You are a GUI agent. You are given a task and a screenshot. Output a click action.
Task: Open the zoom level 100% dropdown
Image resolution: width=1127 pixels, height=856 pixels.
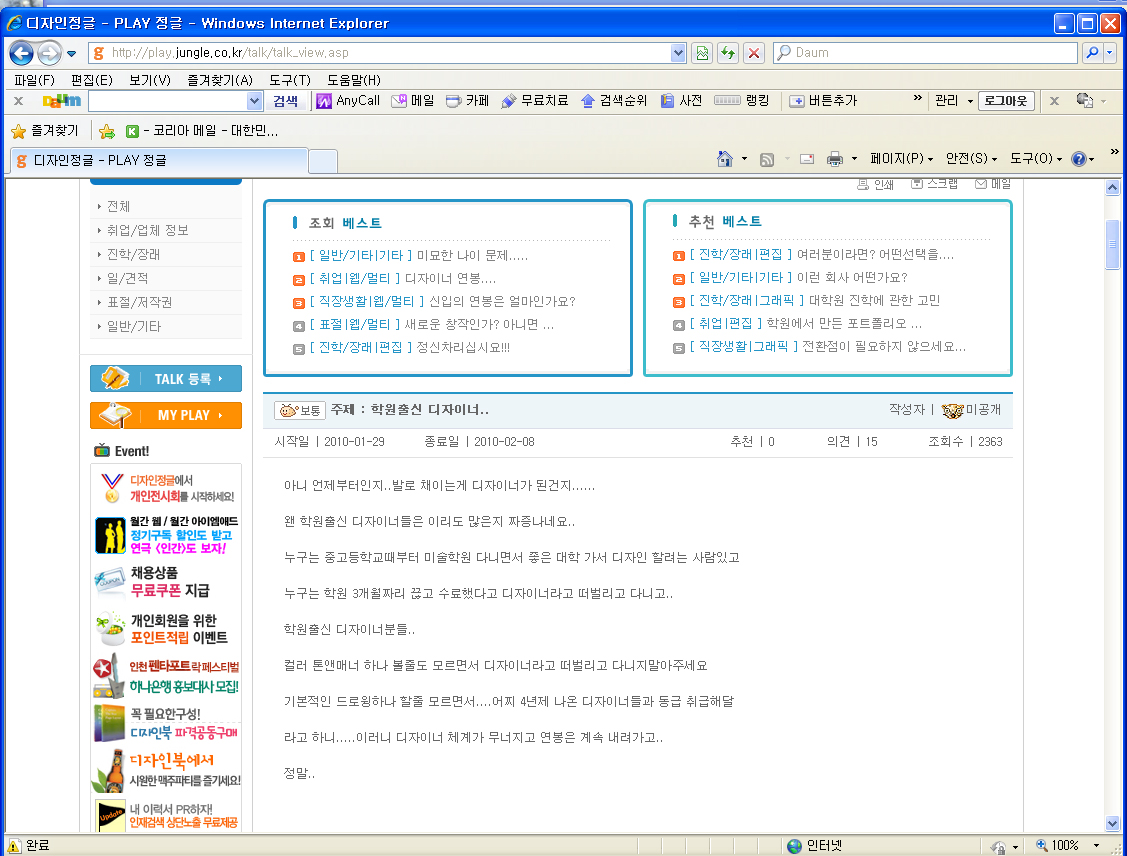click(x=1065, y=846)
